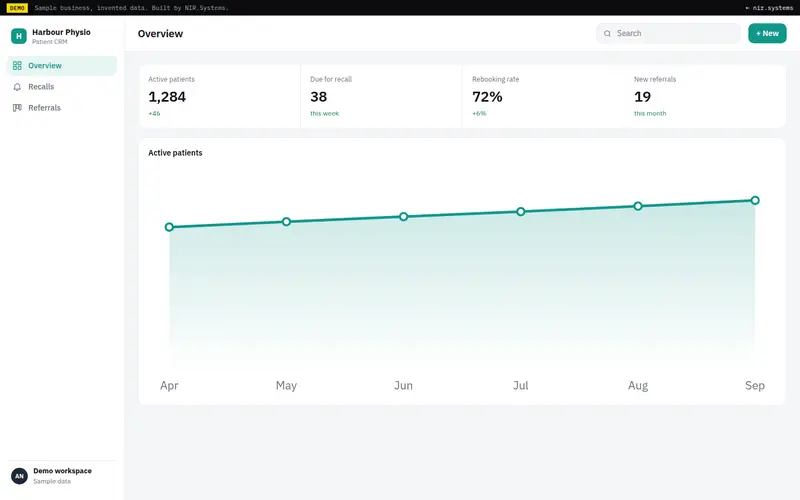Select the Aug data point on chart

click(x=638, y=206)
